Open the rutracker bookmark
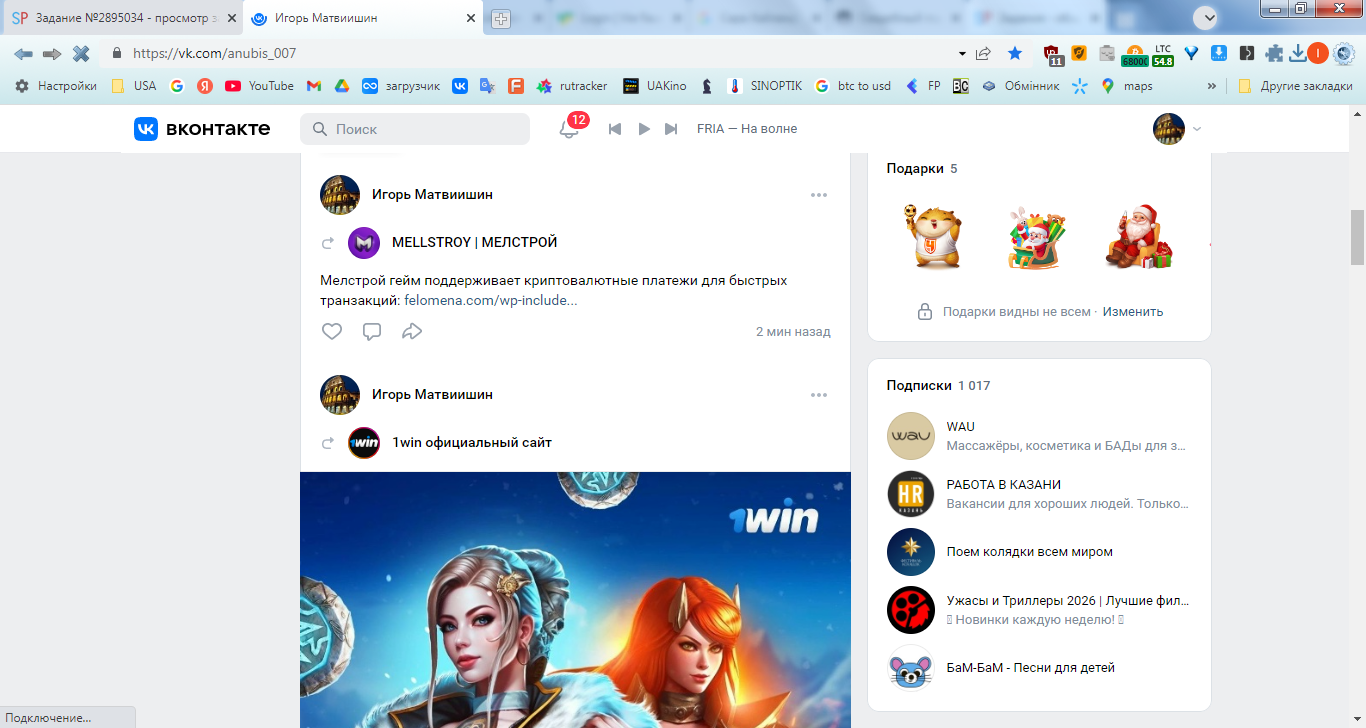 (572, 86)
